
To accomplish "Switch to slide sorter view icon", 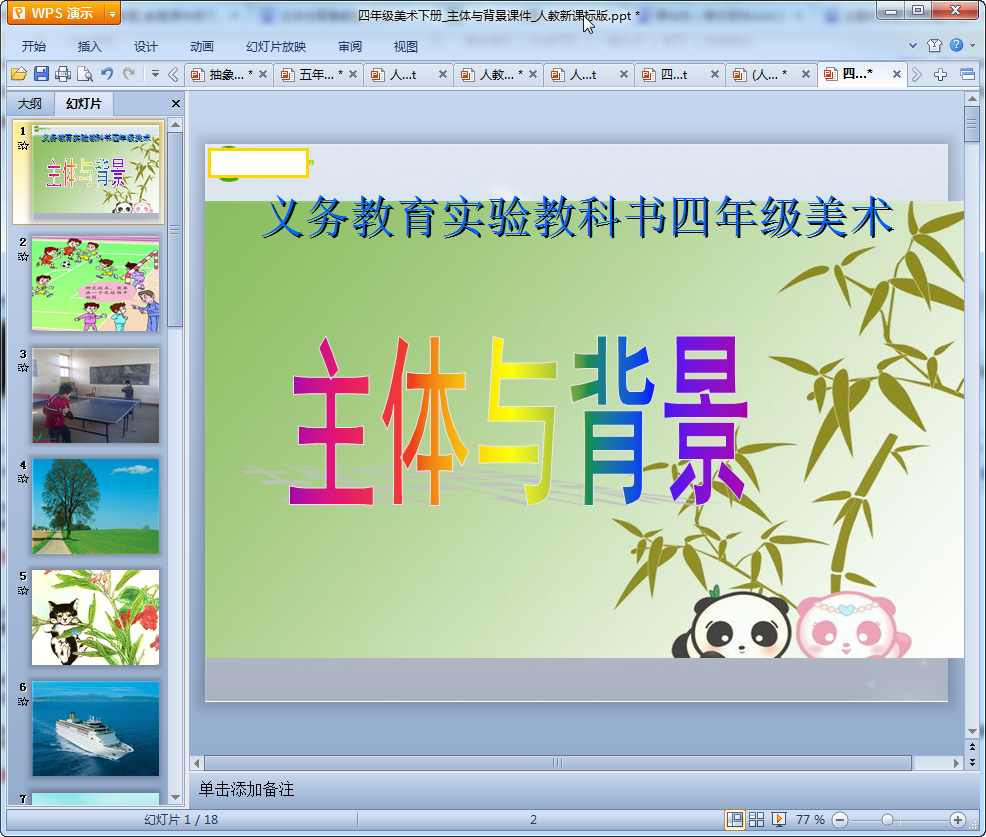I will tap(756, 819).
